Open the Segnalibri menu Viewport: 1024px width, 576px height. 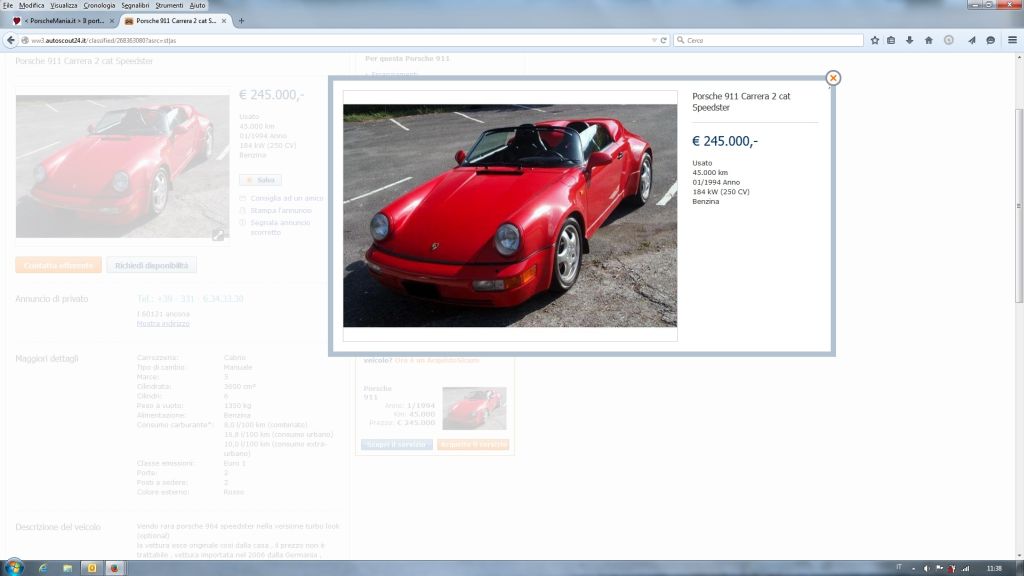135,5
